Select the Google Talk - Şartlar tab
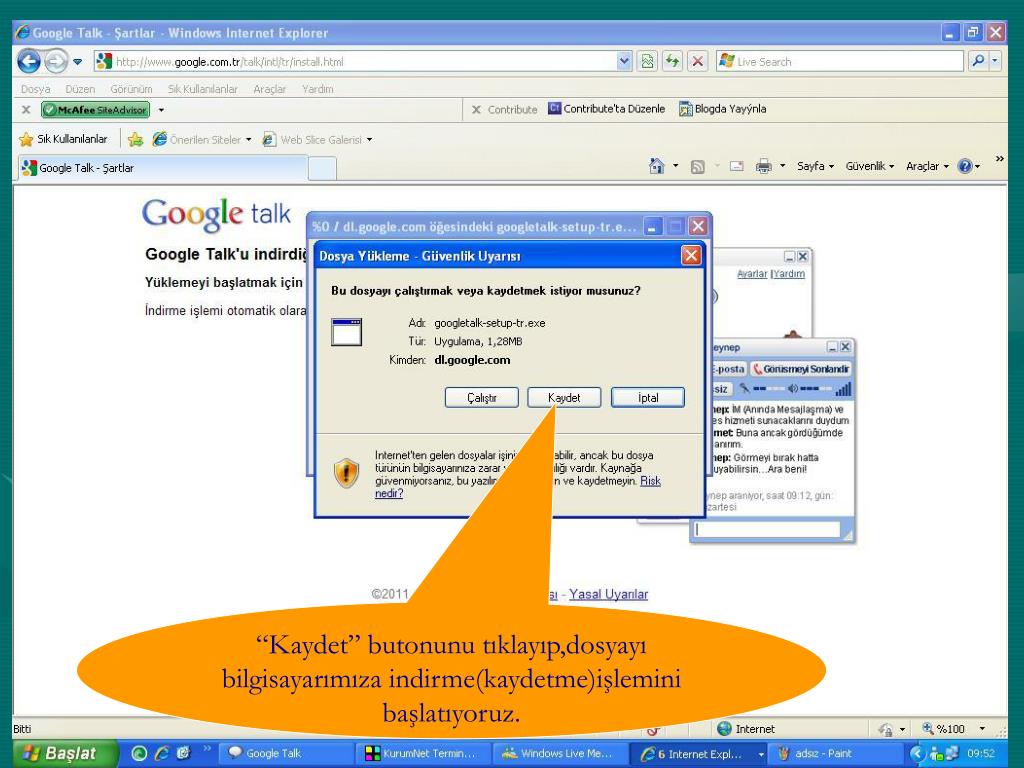The width and height of the screenshot is (1024, 768). pyautogui.click(x=162, y=168)
